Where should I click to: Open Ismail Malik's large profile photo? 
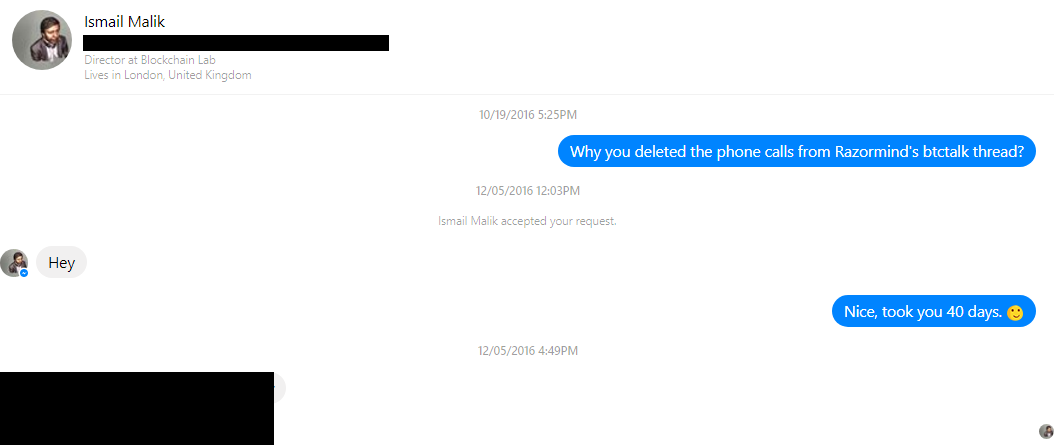click(42, 40)
